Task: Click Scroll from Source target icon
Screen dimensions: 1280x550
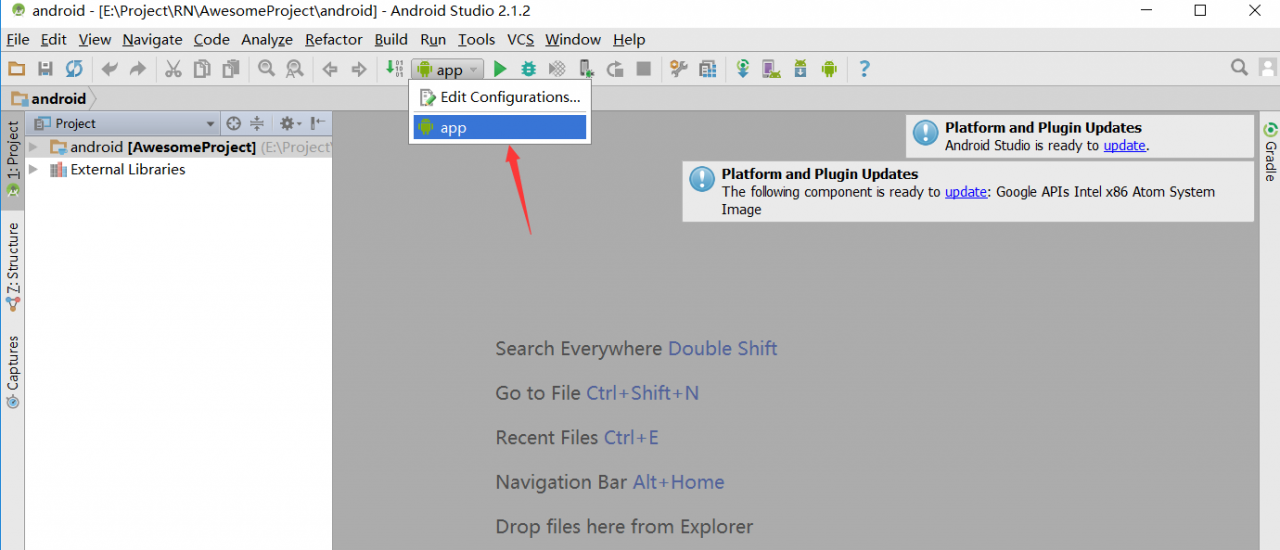Action: point(233,123)
